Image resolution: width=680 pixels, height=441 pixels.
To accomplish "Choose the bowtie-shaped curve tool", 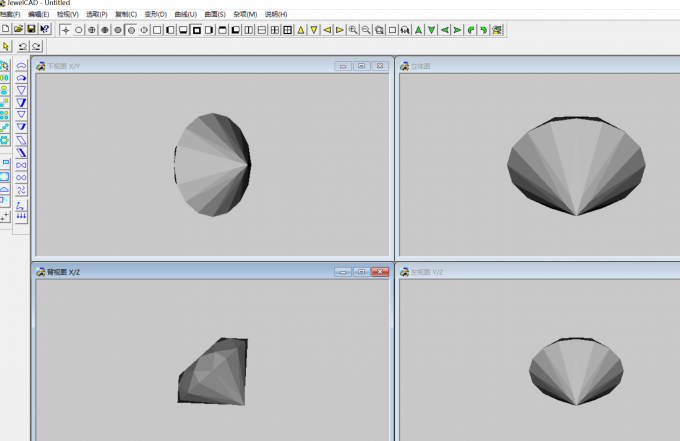I will (21, 165).
